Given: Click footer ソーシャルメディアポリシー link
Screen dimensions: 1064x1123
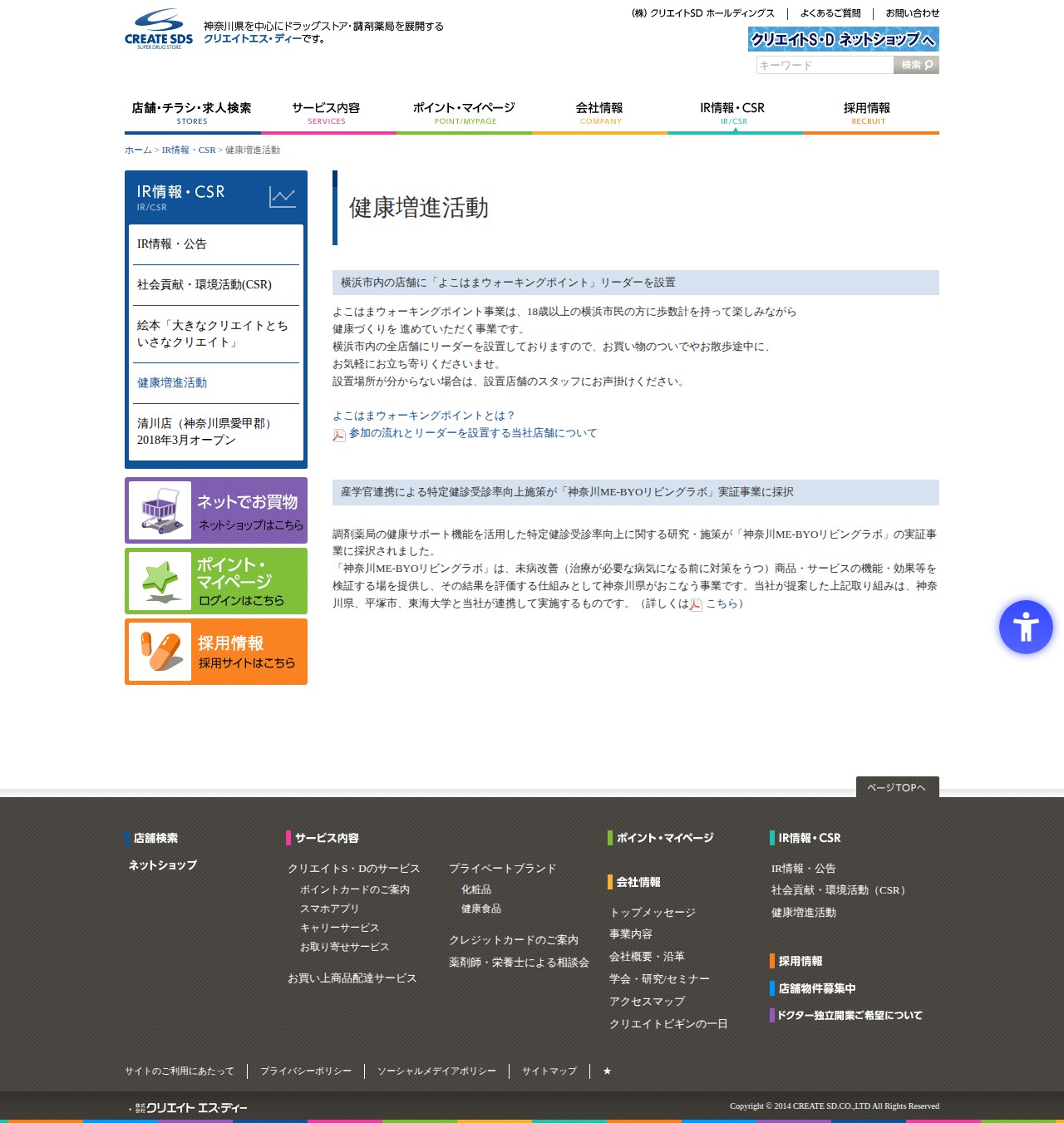Looking at the screenshot, I should point(437,1071).
